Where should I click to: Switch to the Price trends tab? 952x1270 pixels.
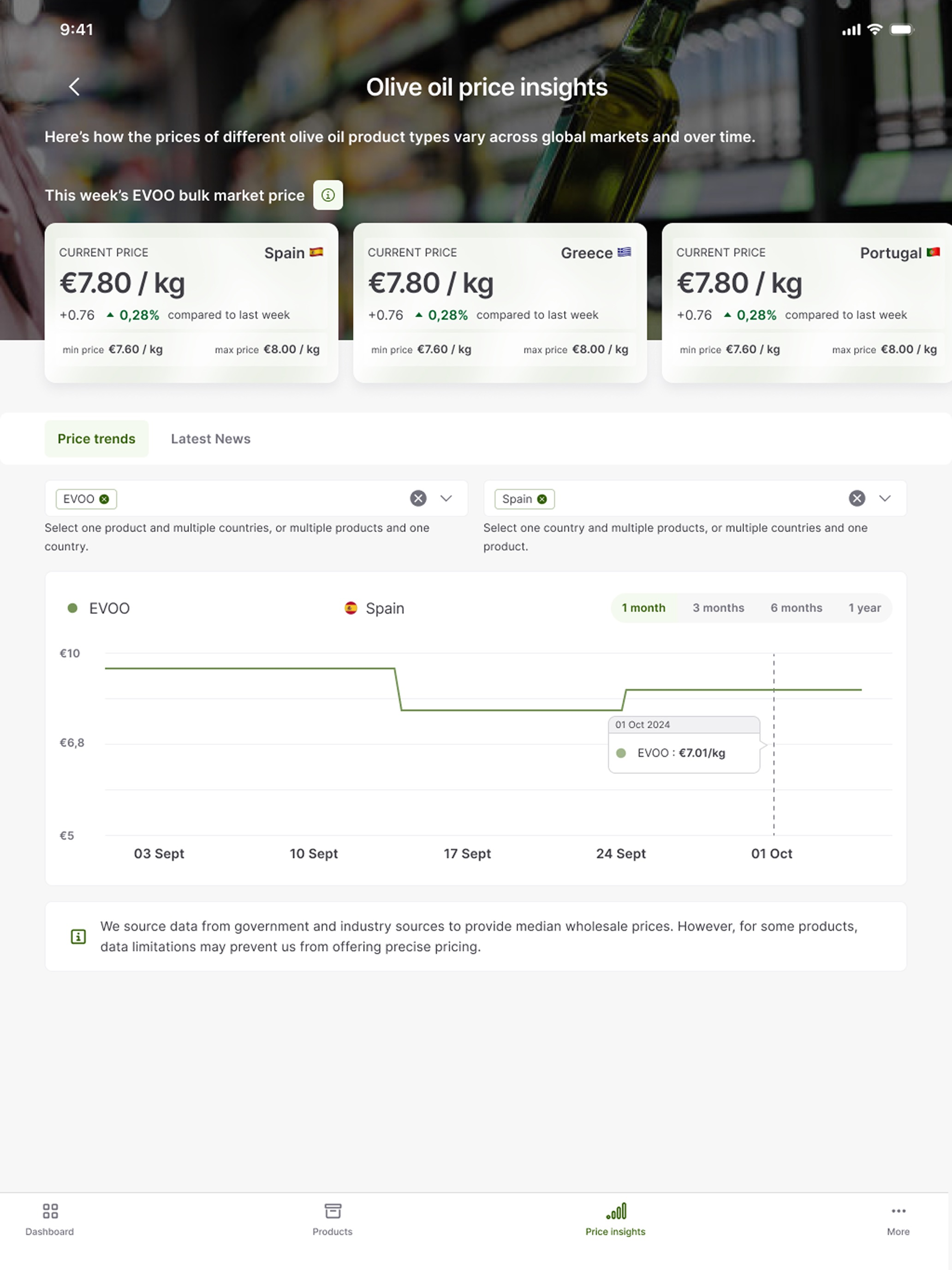pos(96,439)
